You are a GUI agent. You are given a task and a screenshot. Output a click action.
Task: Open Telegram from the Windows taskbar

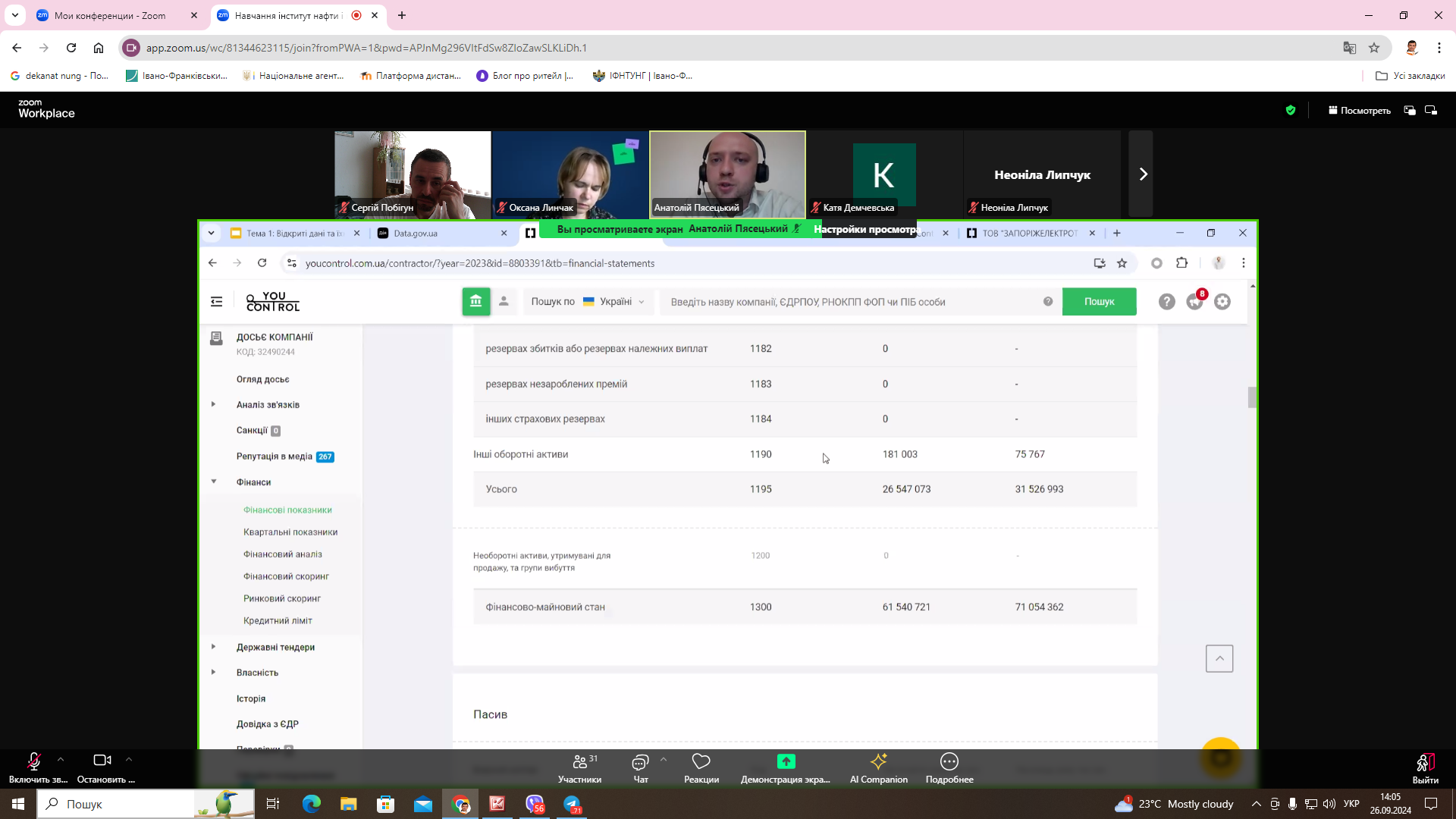(572, 804)
